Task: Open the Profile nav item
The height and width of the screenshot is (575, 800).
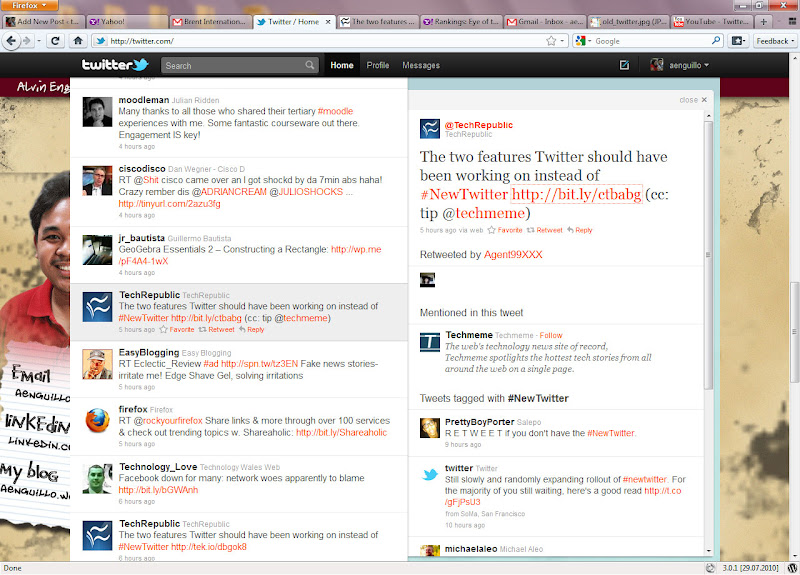Action: tap(378, 65)
